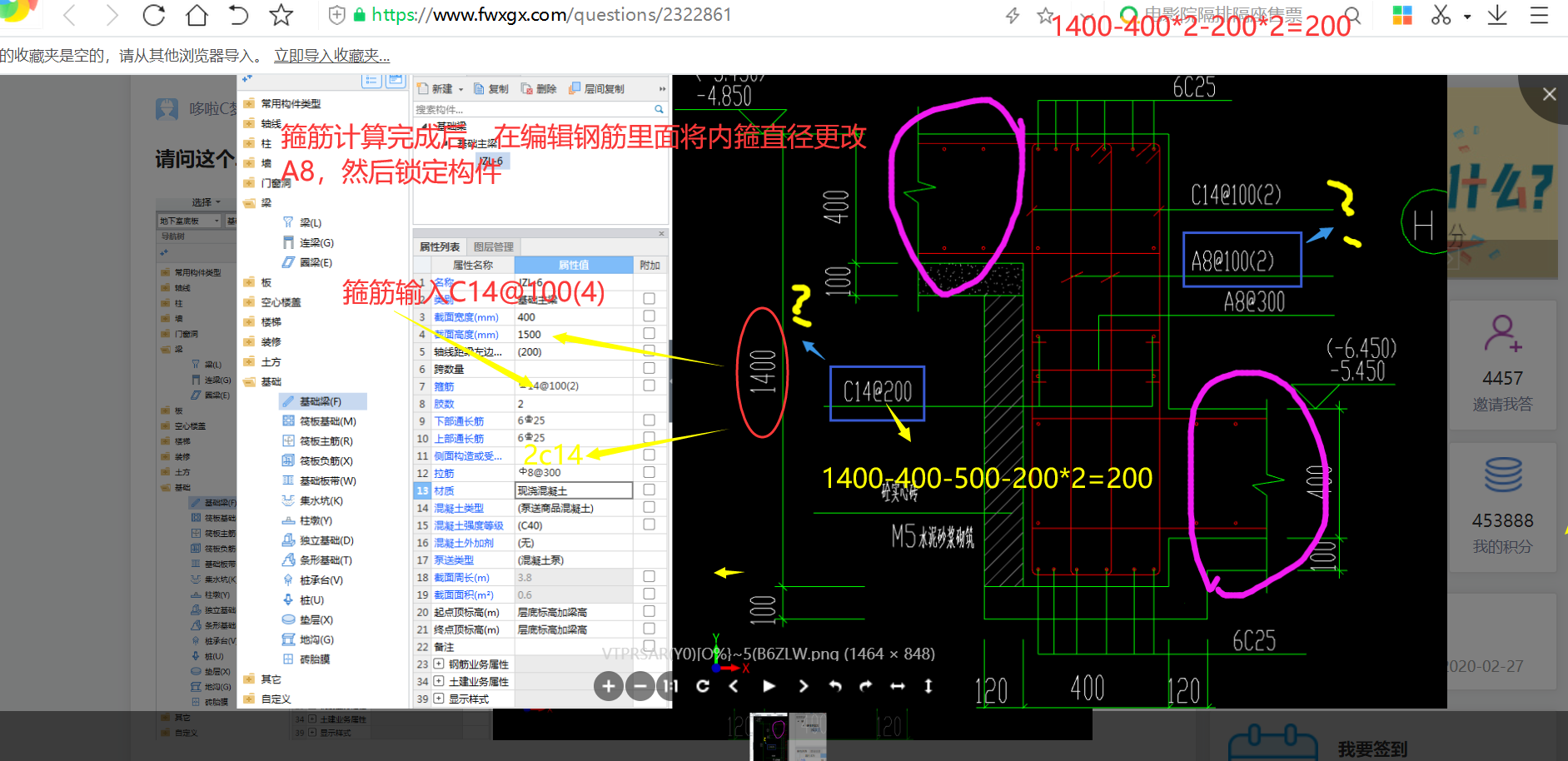Open the colorful apps grid icon in browser toolbar
Viewport: 1568px width, 761px height.
[x=1402, y=15]
